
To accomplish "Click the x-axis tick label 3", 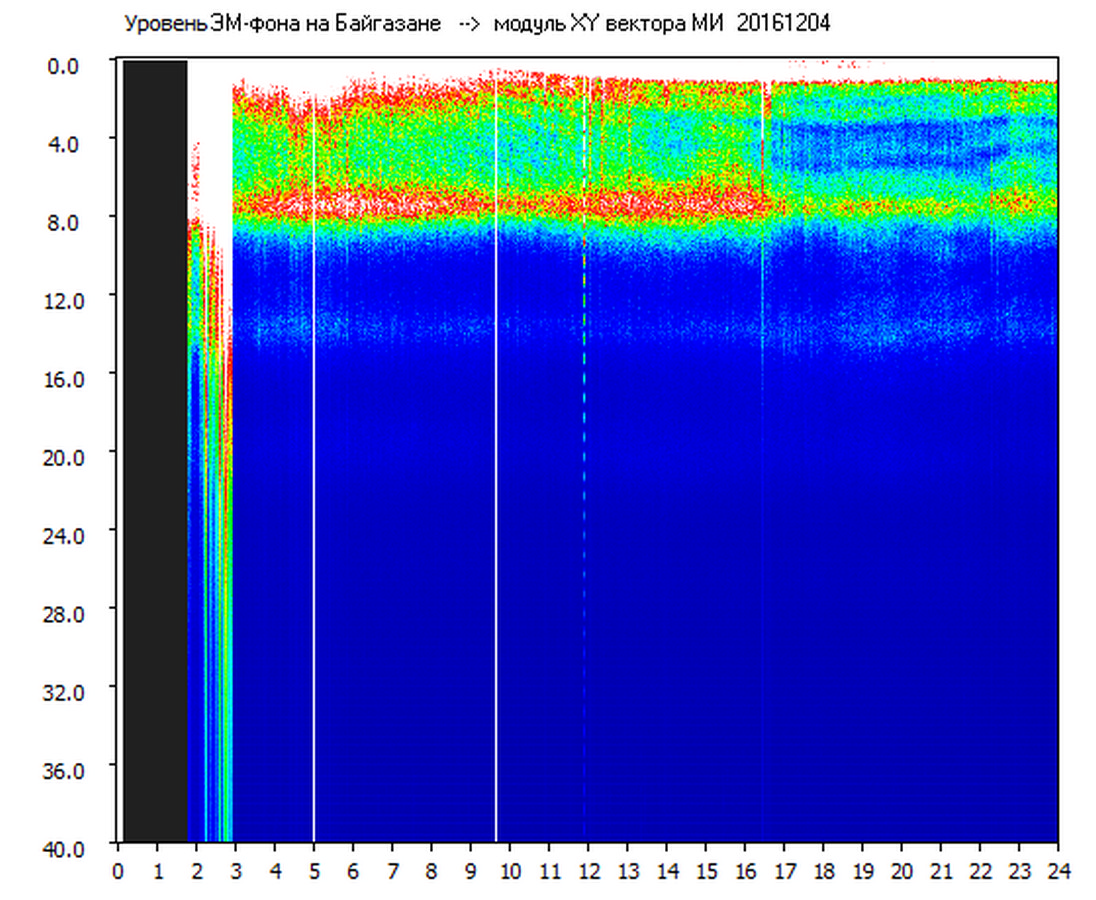I will [x=236, y=870].
